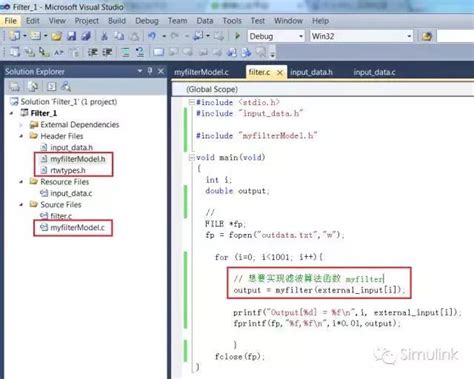Switch to the input_data.c tab

(x=374, y=72)
